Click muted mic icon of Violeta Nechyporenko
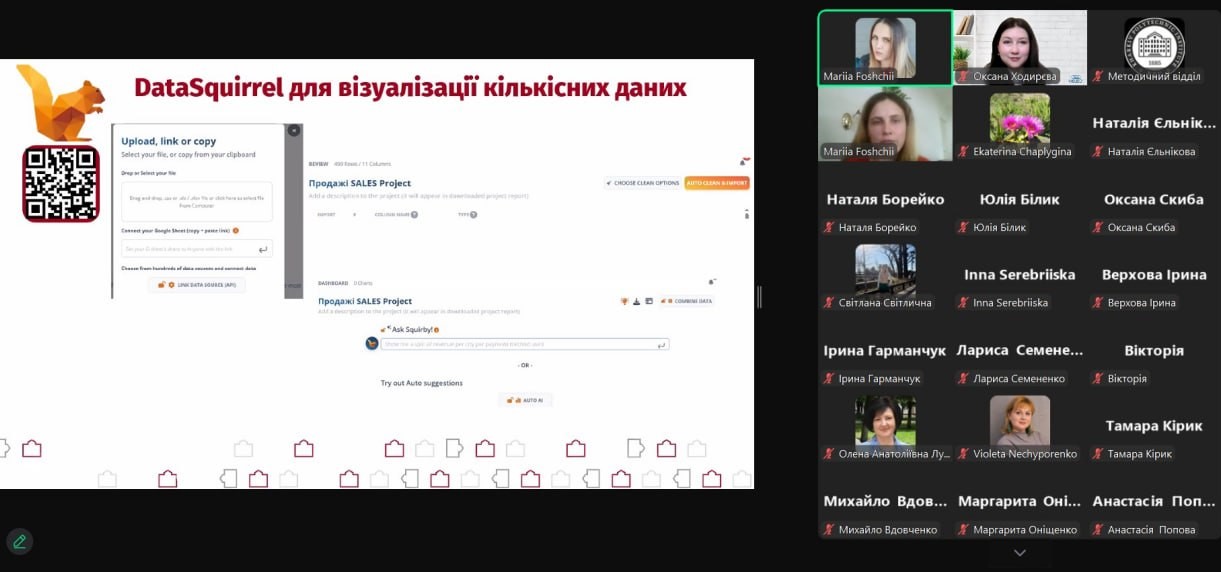This screenshot has height=572, width=1221. pos(964,454)
